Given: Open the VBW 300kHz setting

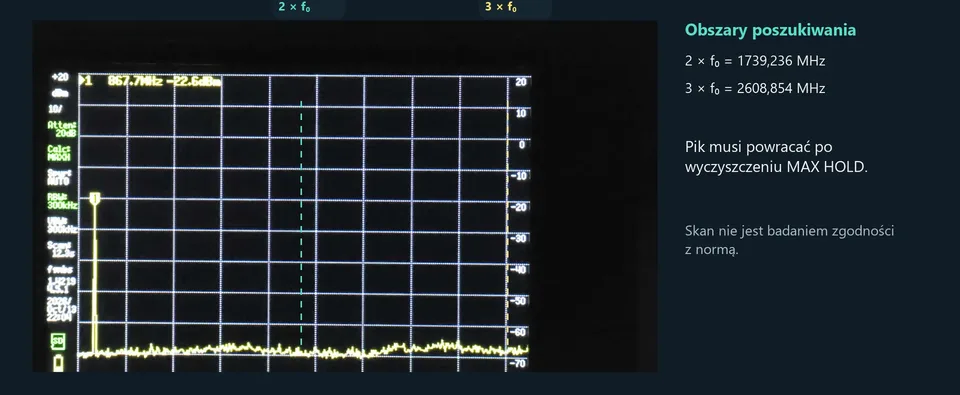Looking at the screenshot, I should click(x=62, y=225).
